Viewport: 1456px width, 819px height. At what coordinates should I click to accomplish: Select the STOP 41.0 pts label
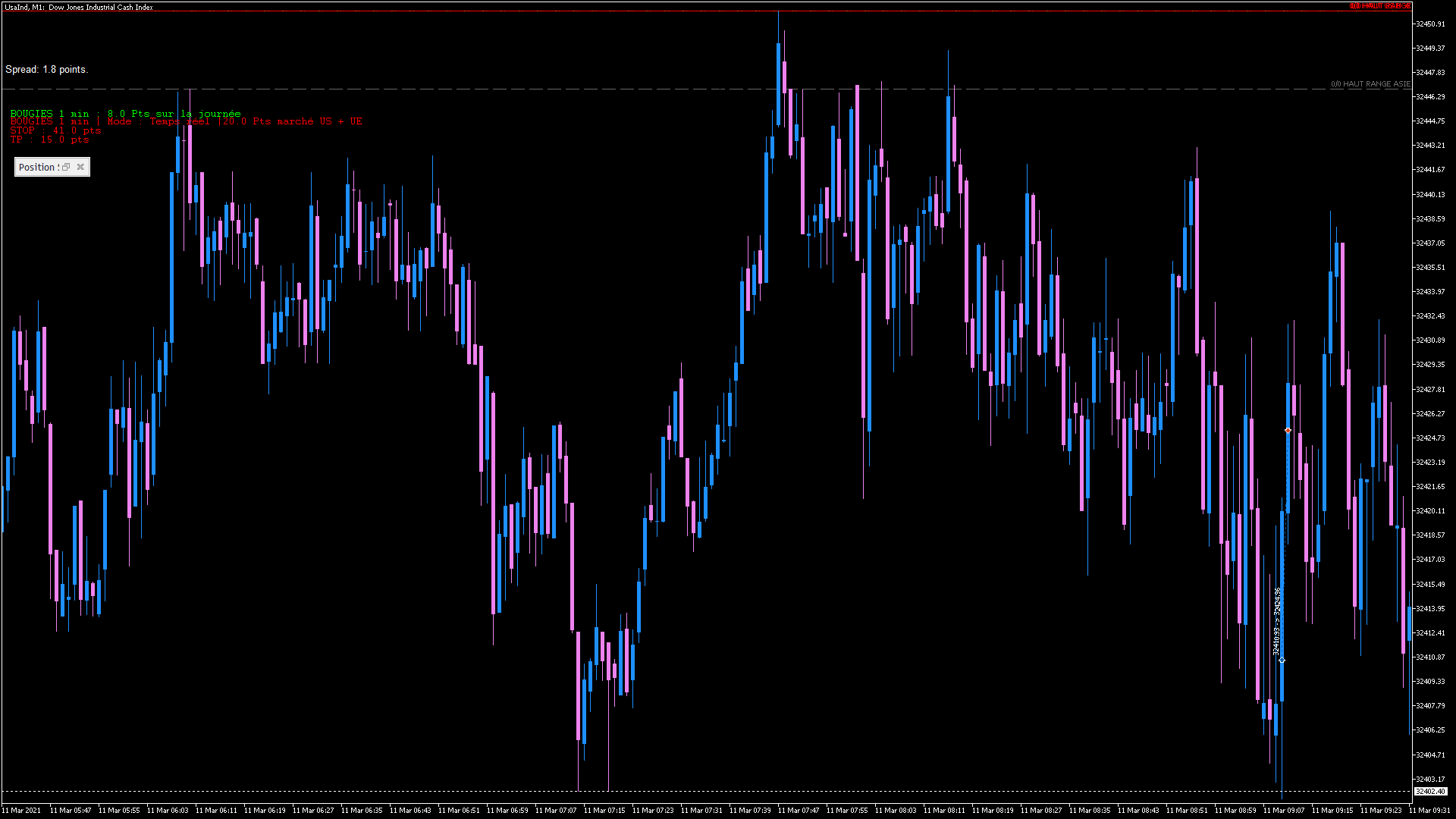pyautogui.click(x=55, y=130)
